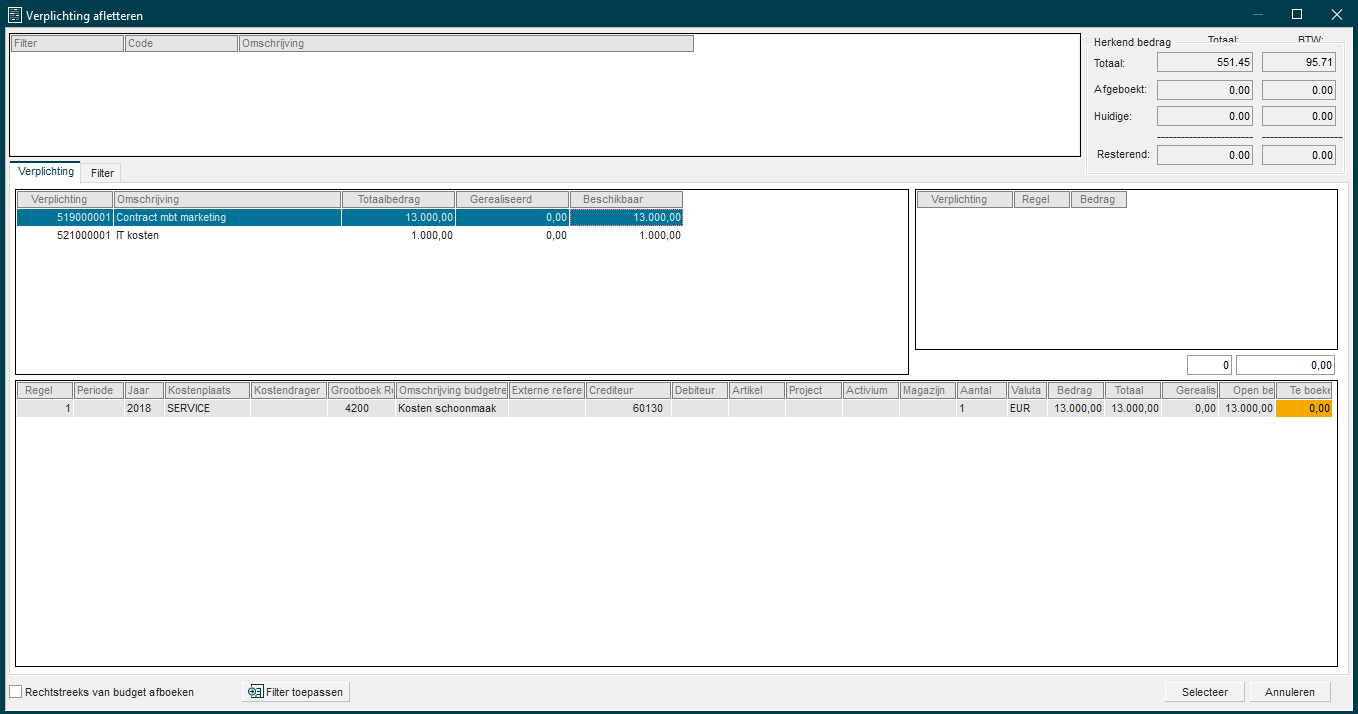Close the Verplichting afletteren window
Image resolution: width=1358 pixels, height=714 pixels.
pyautogui.click(x=1336, y=14)
